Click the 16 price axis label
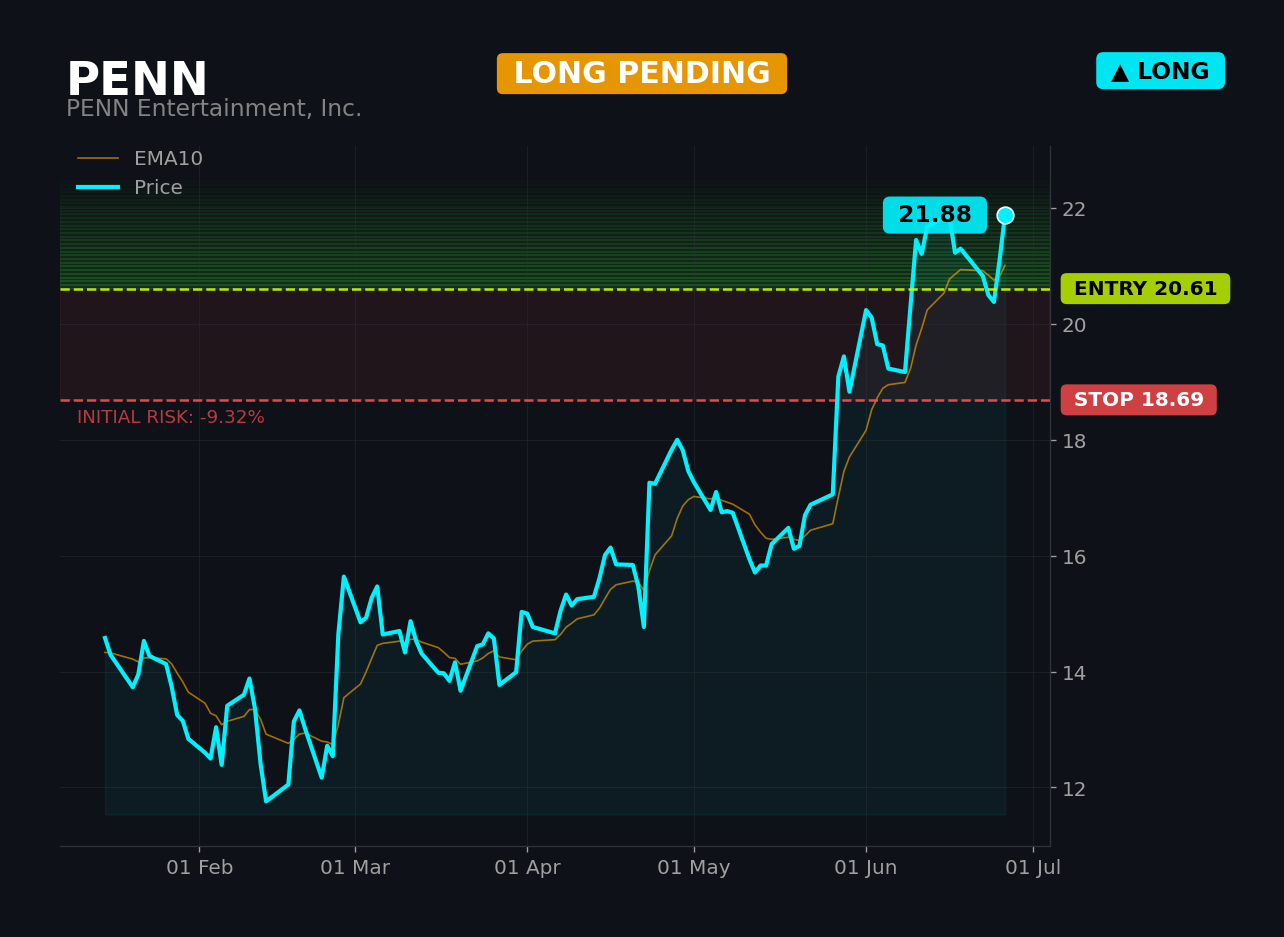This screenshot has height=937, width=1284. [x=1074, y=557]
